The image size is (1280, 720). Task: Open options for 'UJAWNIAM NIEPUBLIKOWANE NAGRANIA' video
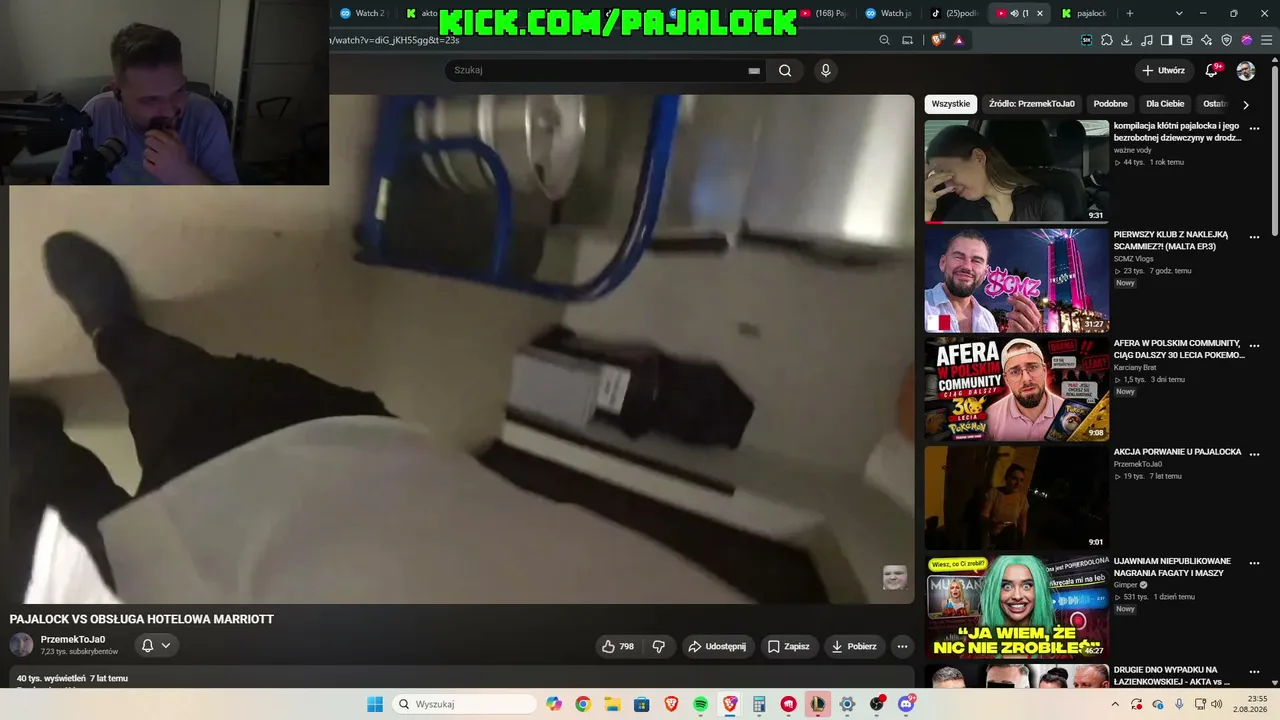1254,564
